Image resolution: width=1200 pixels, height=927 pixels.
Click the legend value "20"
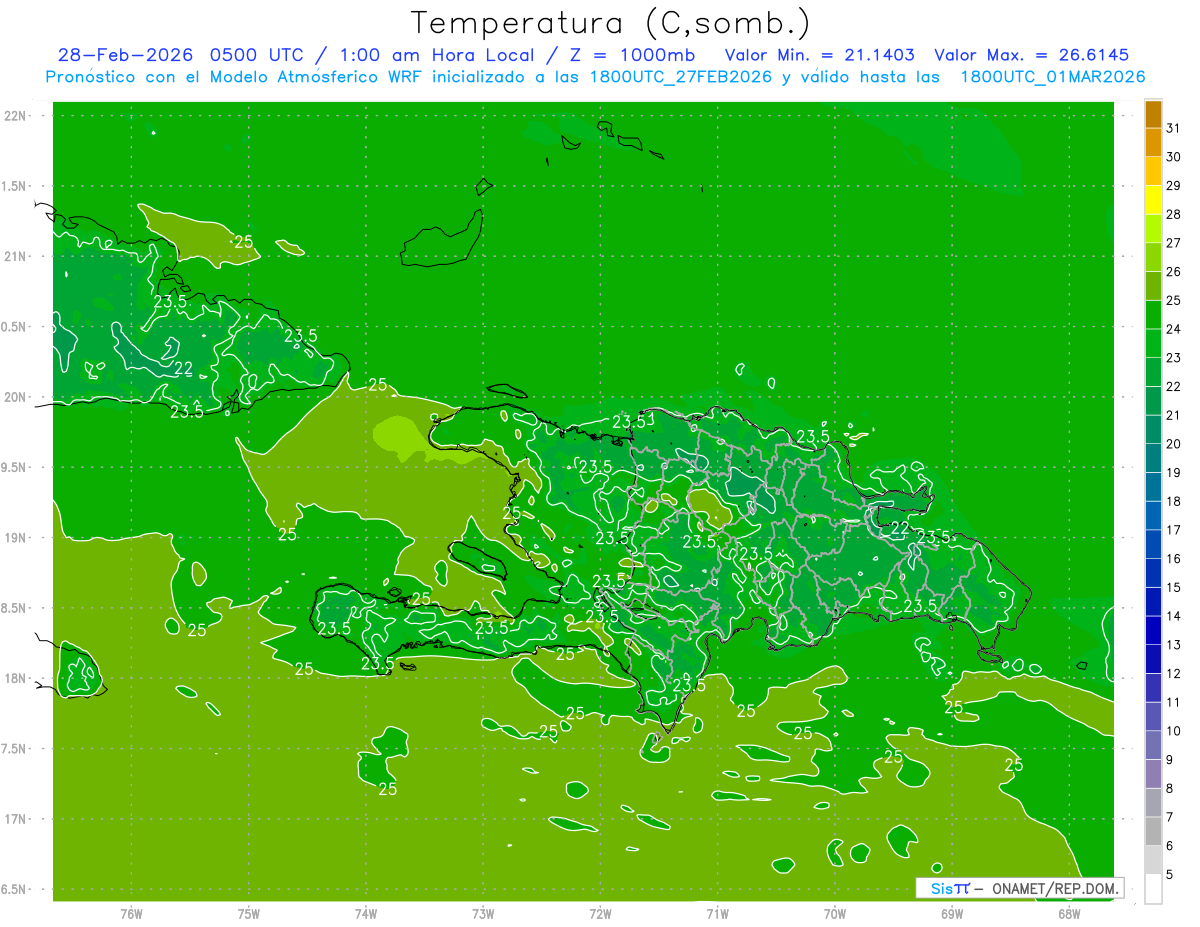pos(1173,444)
